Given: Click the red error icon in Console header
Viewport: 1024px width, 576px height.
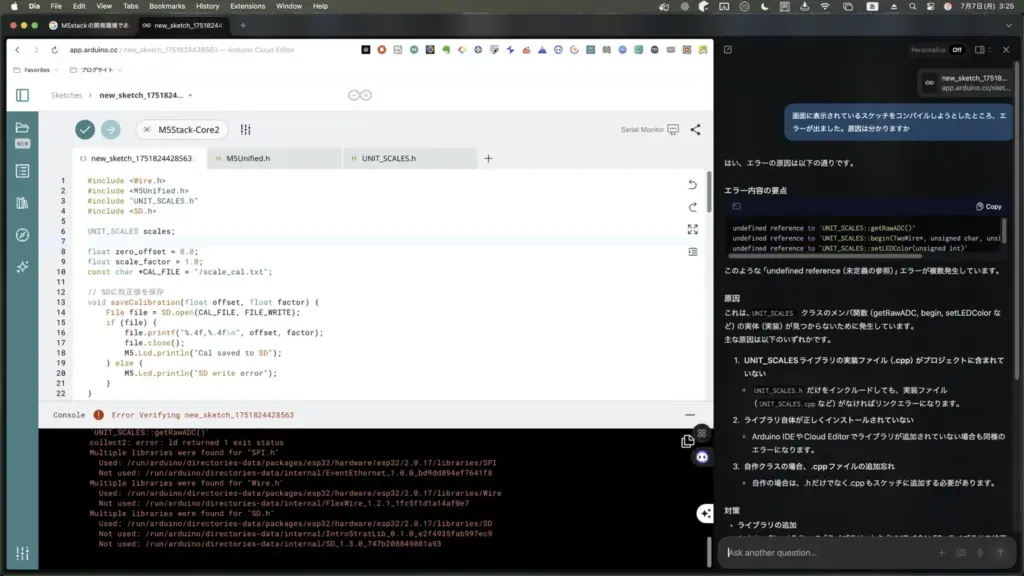Looking at the screenshot, I should [99, 415].
